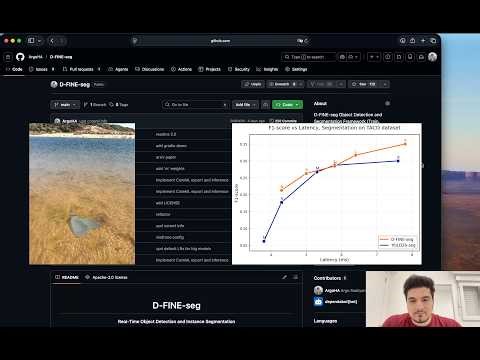
Task: Expand the Fork dropdown arrow
Action: [x=341, y=84]
